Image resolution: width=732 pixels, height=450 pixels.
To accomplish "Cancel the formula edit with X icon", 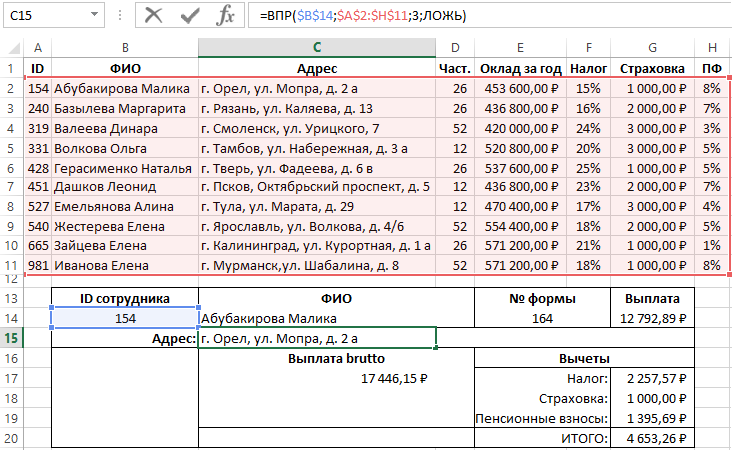I will (153, 15).
